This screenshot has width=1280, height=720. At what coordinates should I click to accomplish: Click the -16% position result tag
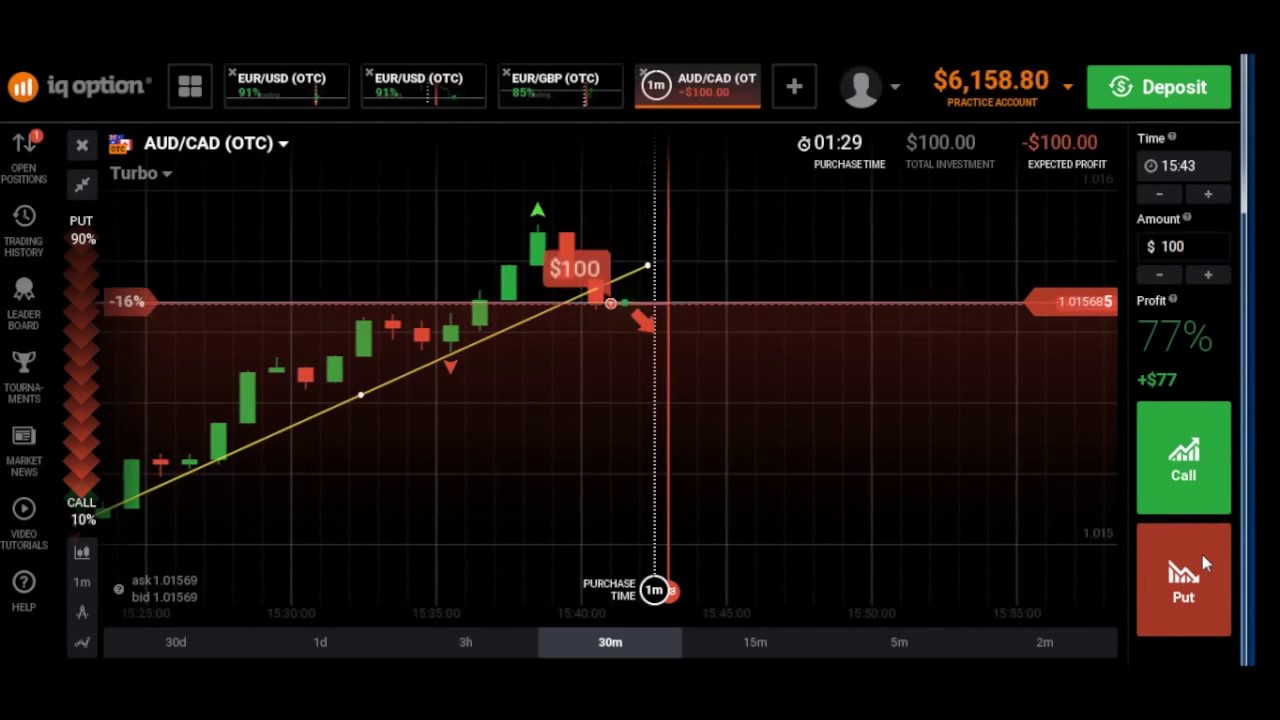click(129, 301)
